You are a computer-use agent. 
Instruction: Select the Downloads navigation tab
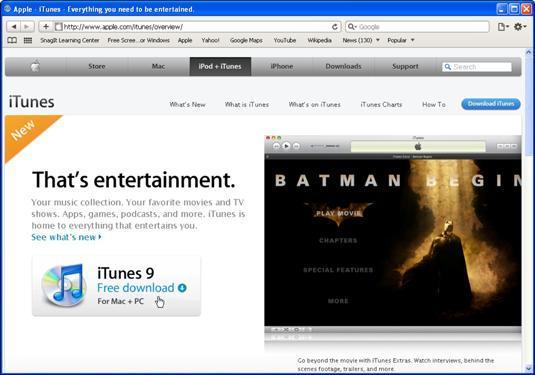pyautogui.click(x=343, y=67)
